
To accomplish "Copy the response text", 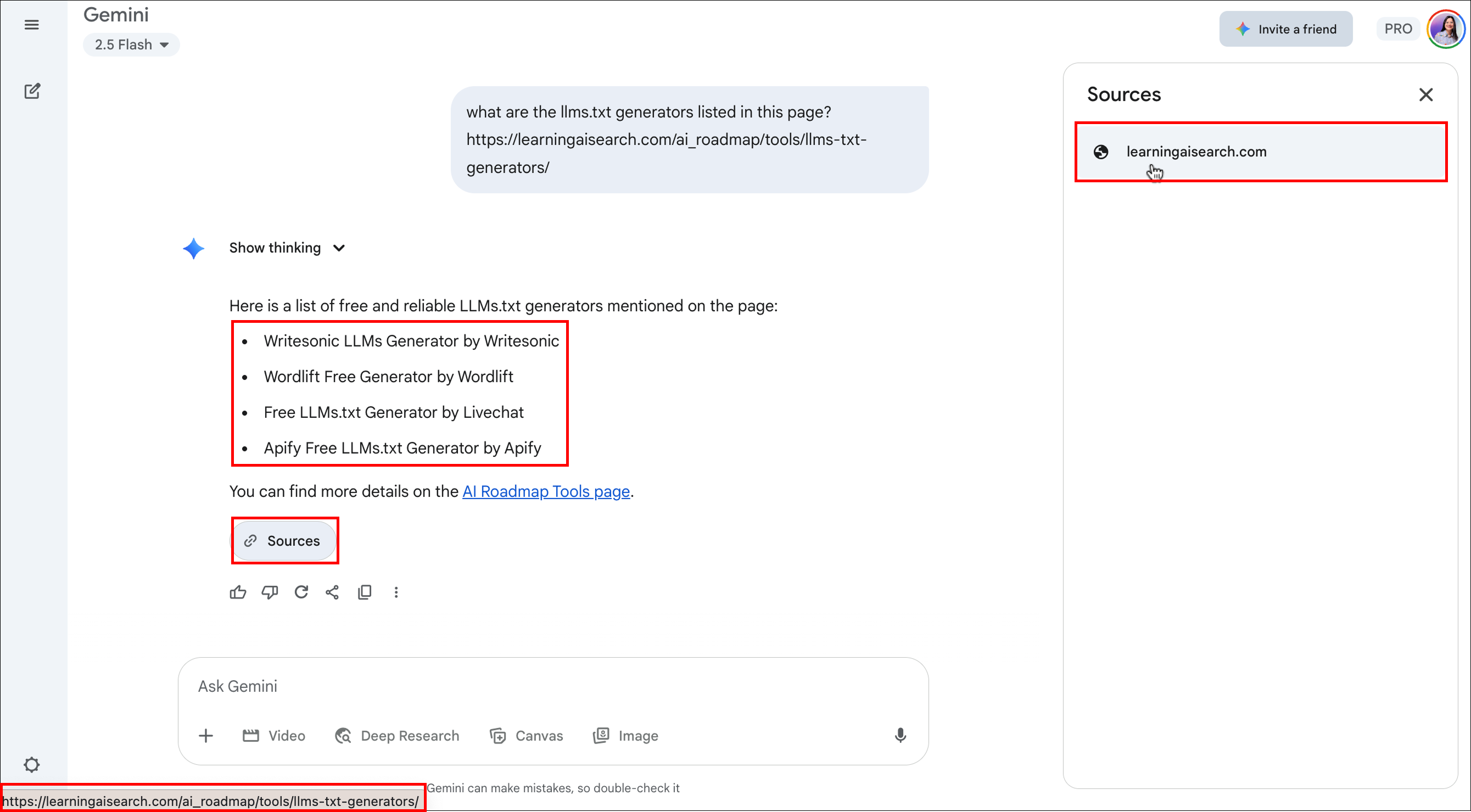I will coord(365,592).
